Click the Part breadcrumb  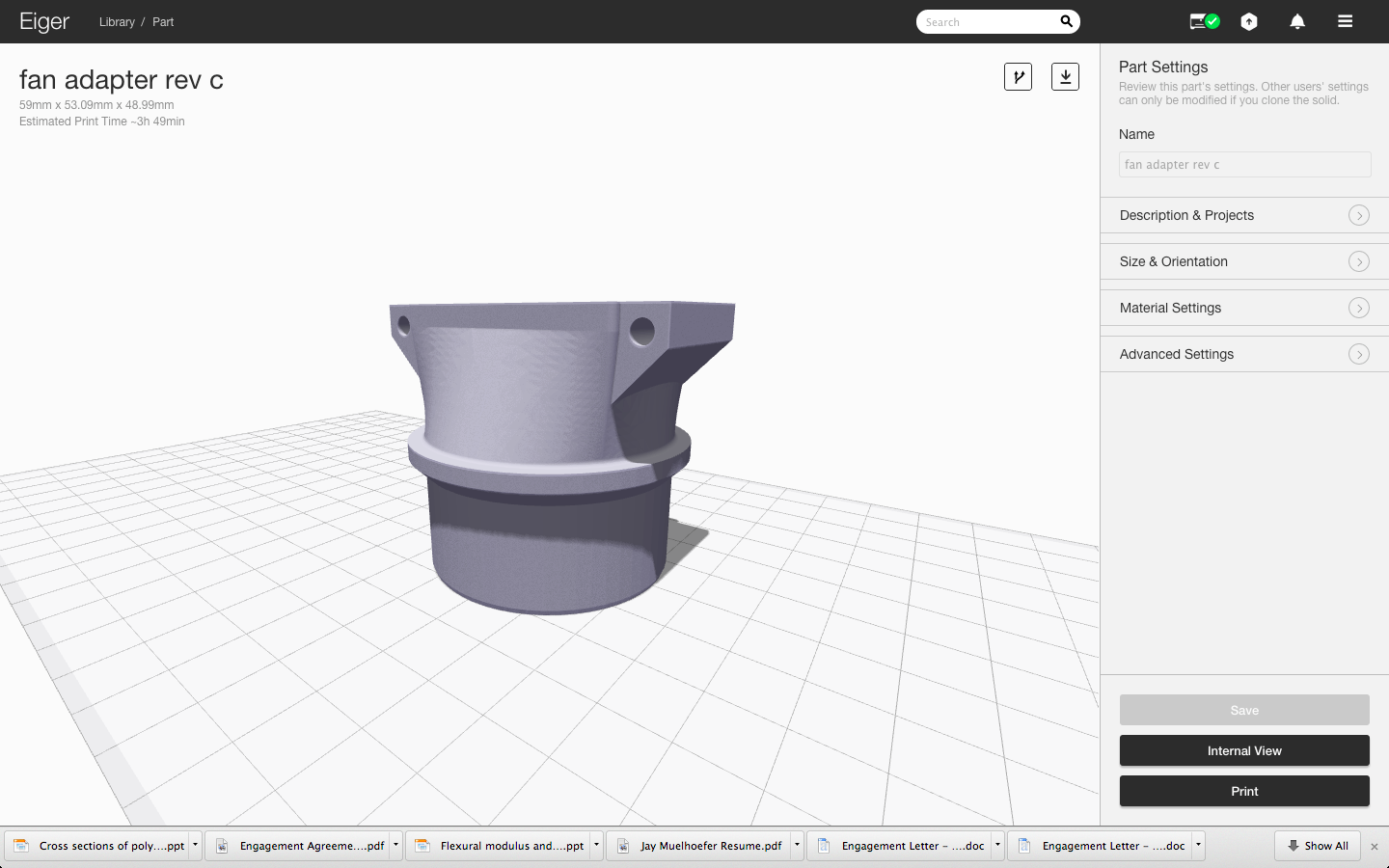[163, 22]
